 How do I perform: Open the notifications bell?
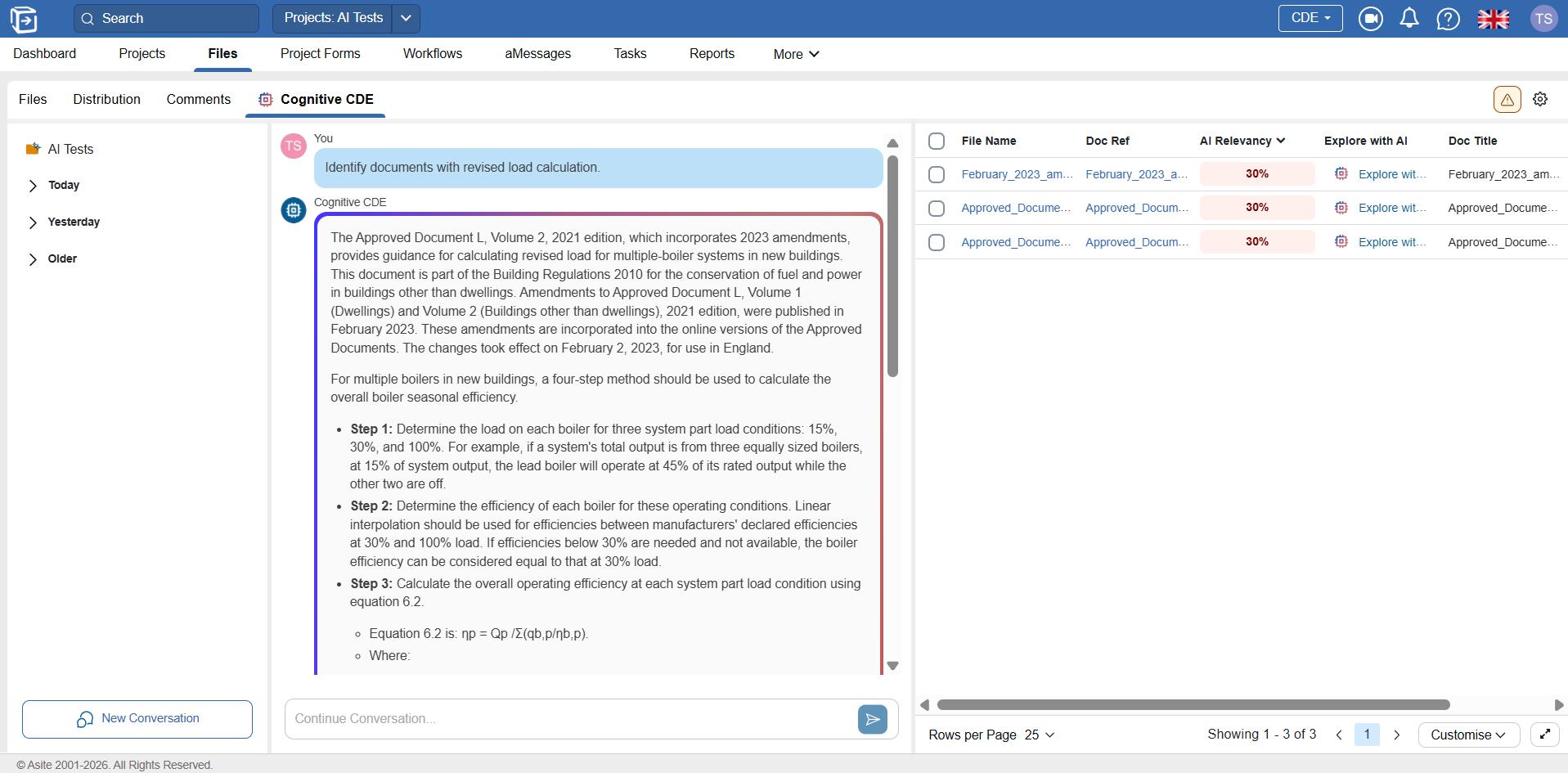1409,18
